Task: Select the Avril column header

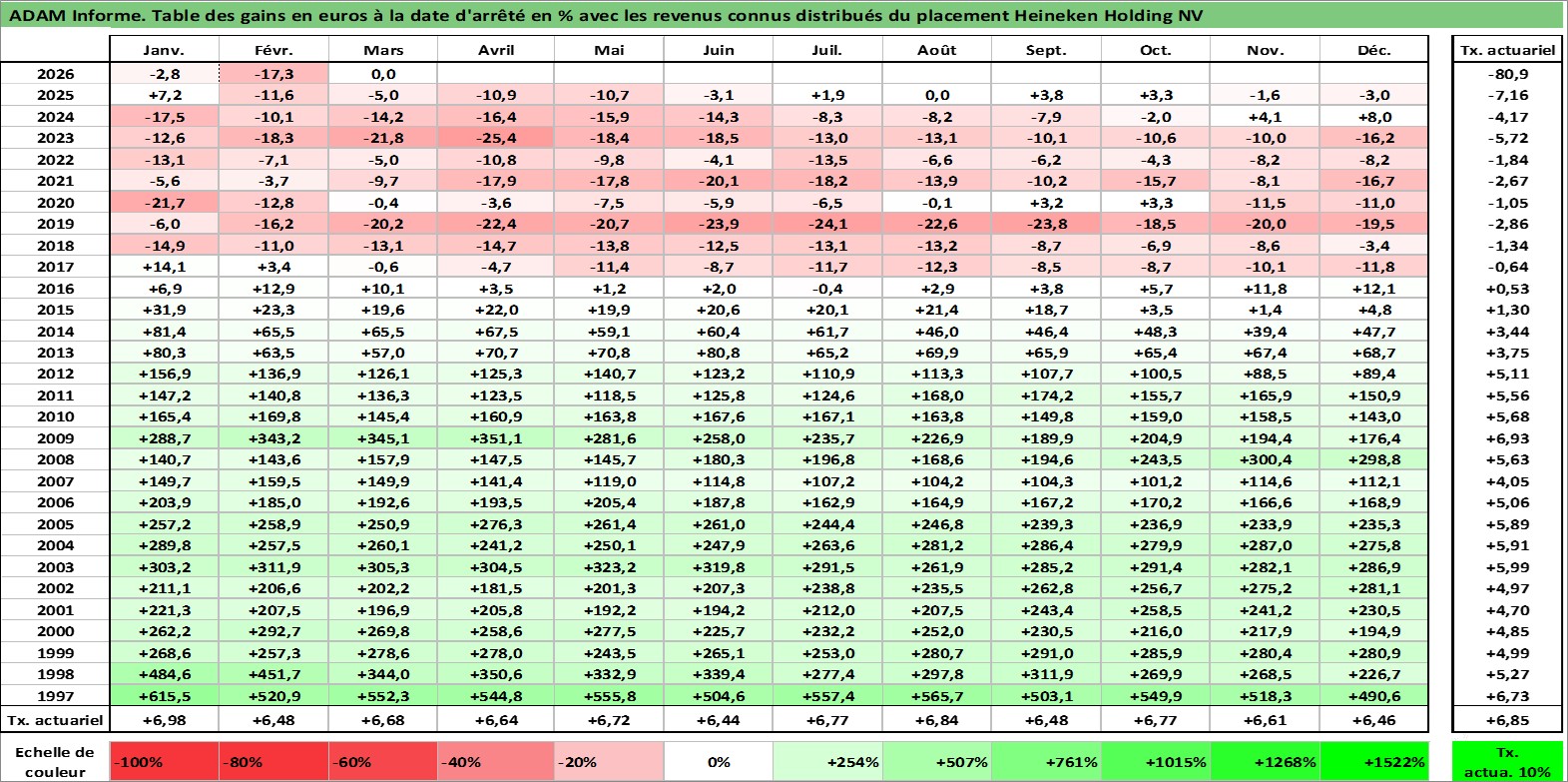Action: pyautogui.click(x=496, y=50)
